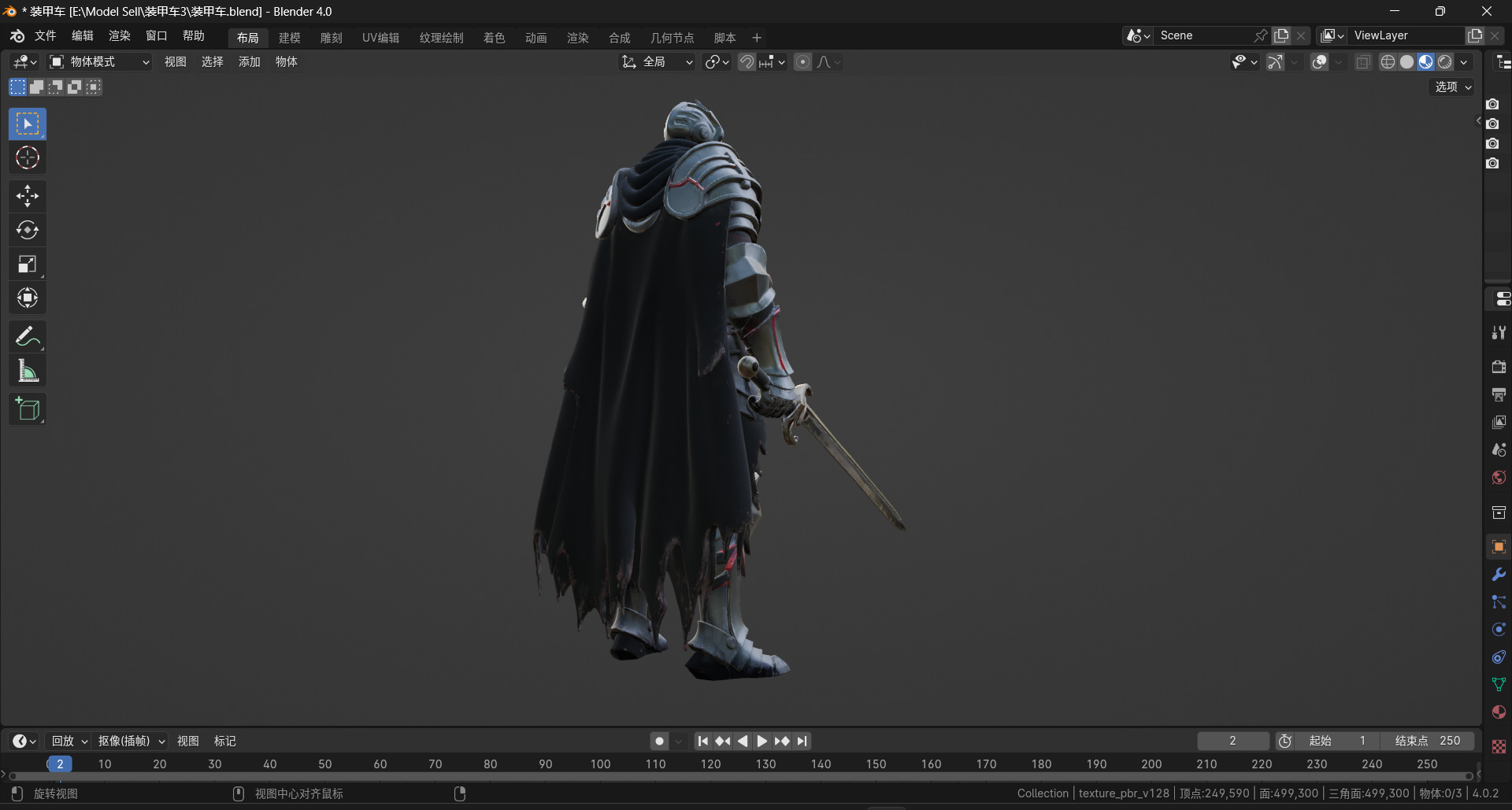Play the animation forward

tap(762, 741)
